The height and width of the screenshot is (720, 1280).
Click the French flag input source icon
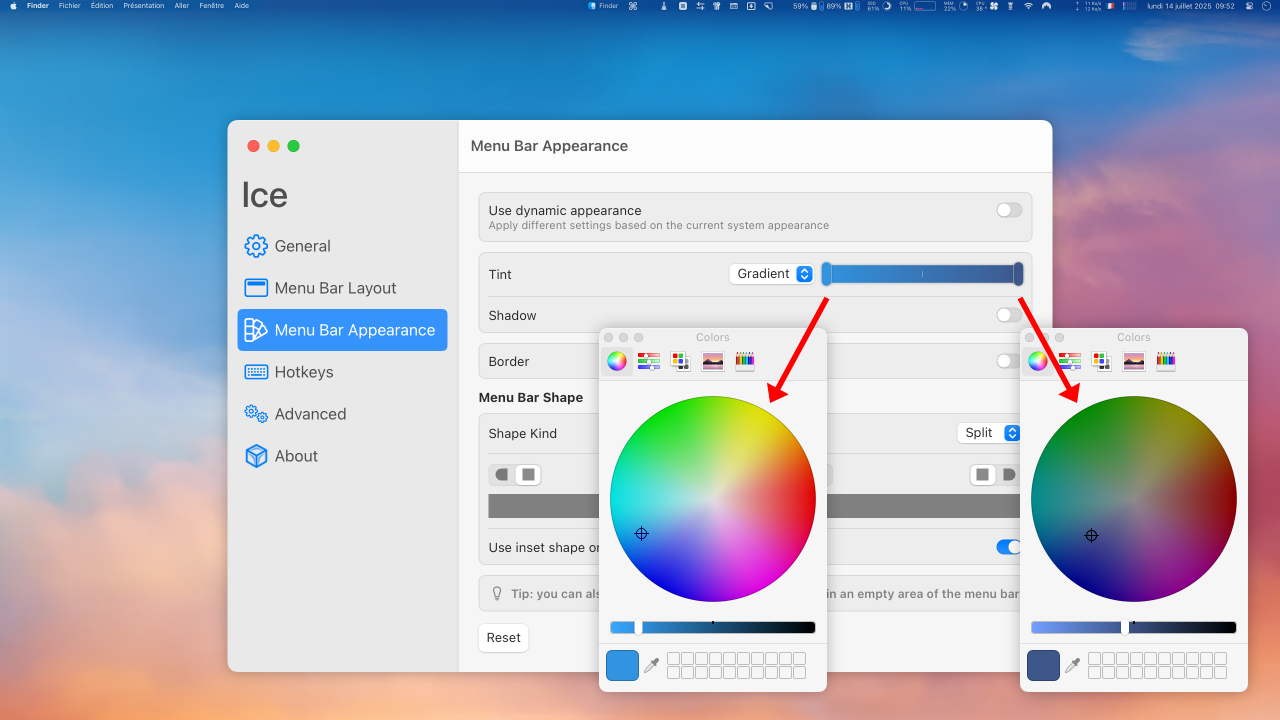1110,6
